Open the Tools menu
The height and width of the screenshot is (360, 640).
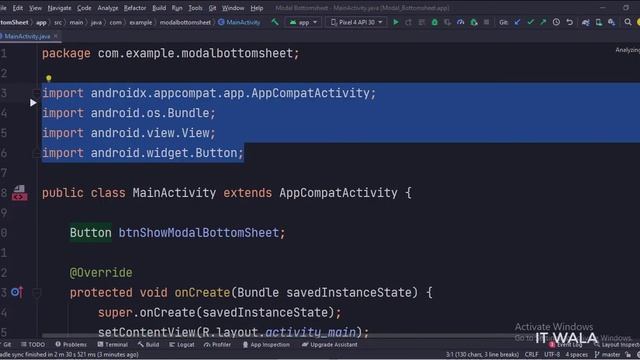pos(195,8)
